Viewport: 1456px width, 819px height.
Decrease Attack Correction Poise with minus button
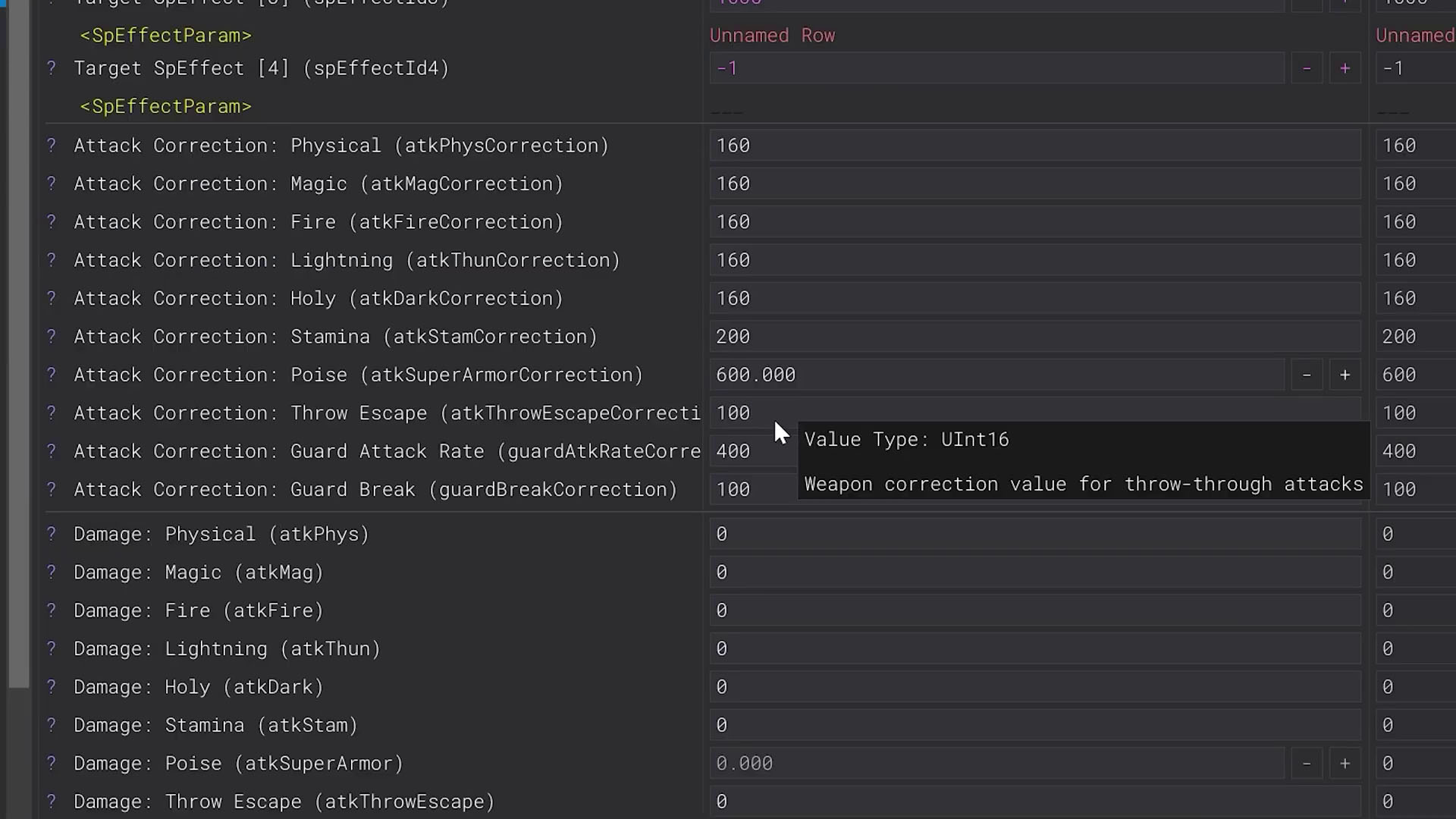(1307, 375)
